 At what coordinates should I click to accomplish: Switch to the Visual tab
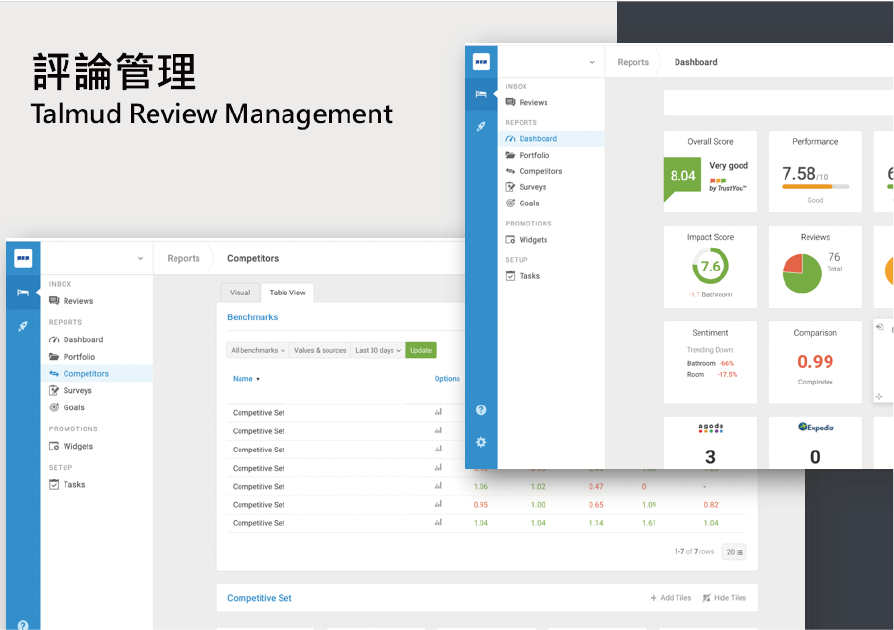pos(240,292)
